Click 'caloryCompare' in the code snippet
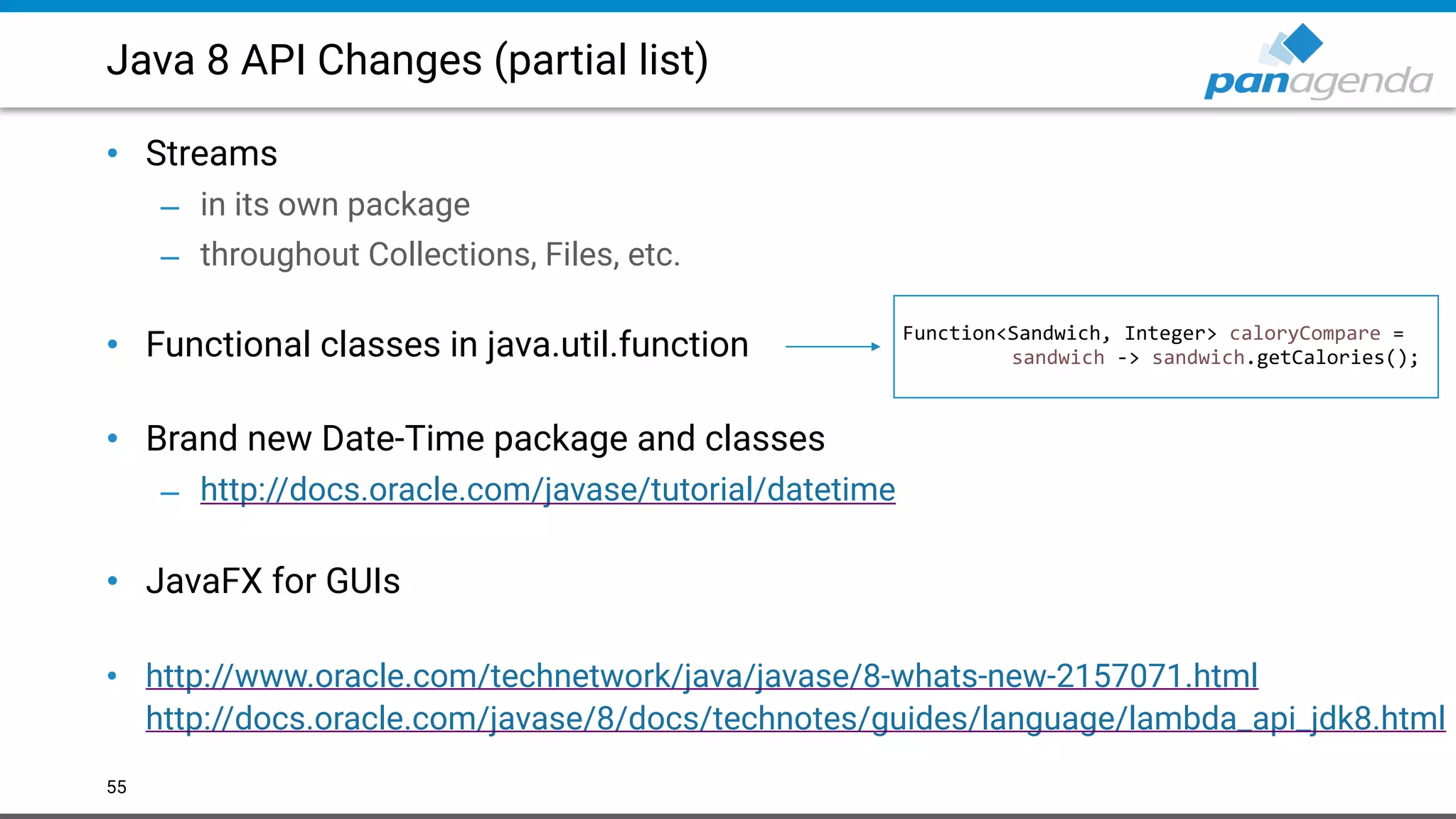1456x819 pixels. pyautogui.click(x=1305, y=333)
